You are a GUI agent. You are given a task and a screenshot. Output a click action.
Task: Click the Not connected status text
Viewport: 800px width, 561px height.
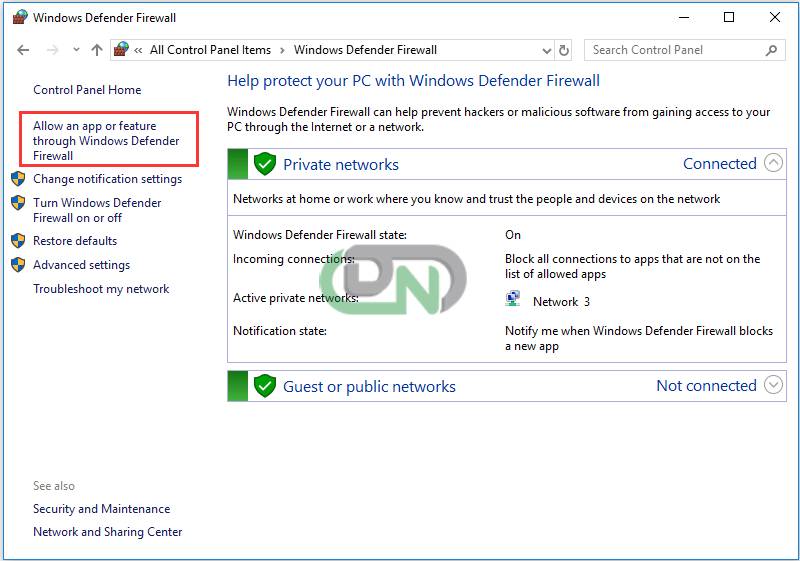point(706,386)
